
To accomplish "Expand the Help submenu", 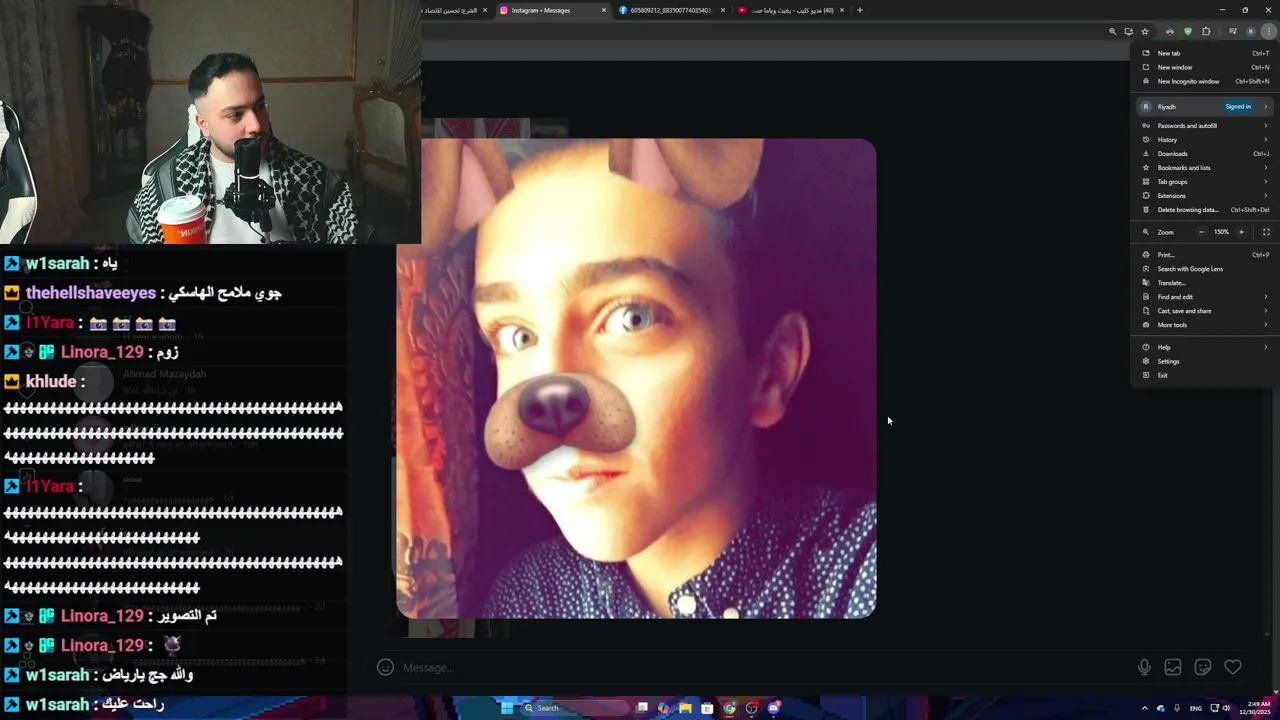I will coord(1205,347).
